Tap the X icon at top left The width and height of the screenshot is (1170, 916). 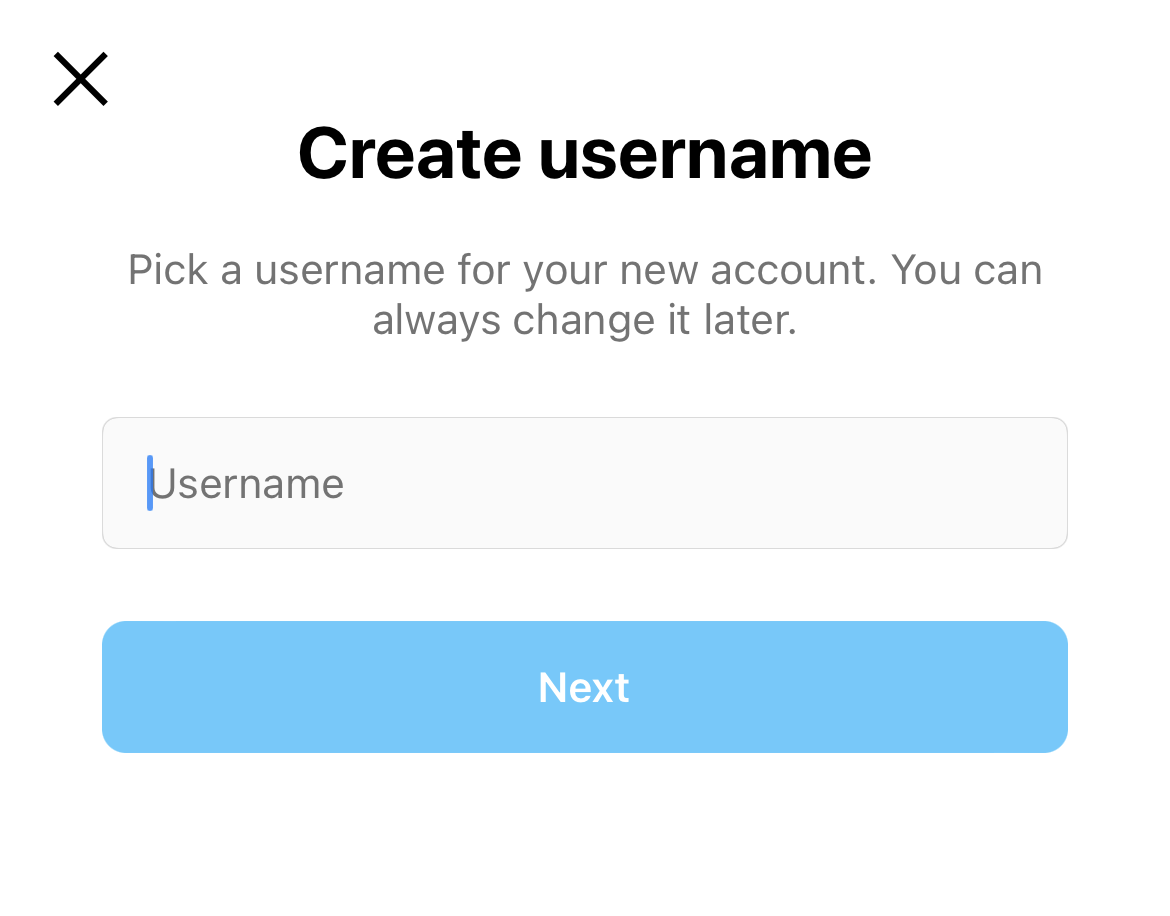coord(81,80)
